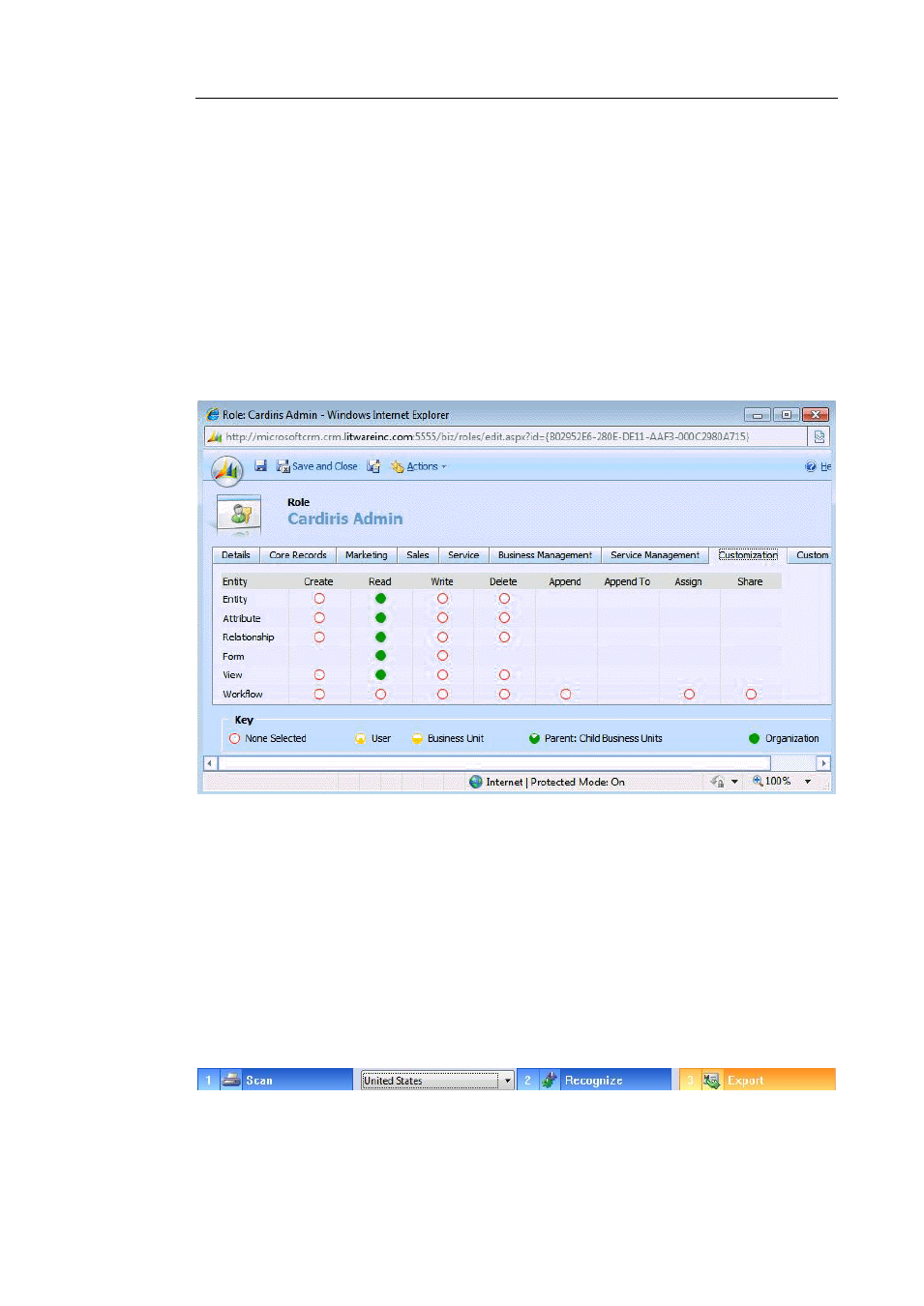Toggle Read privilege for Entity row
This screenshot has height=1306, width=924.
click(381, 599)
